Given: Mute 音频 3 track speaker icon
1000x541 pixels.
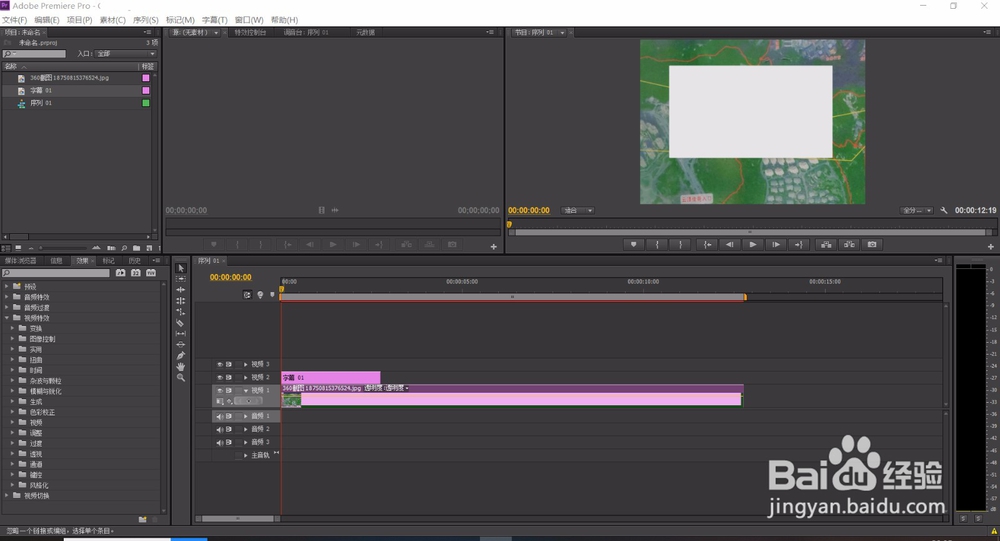Looking at the screenshot, I should [219, 443].
